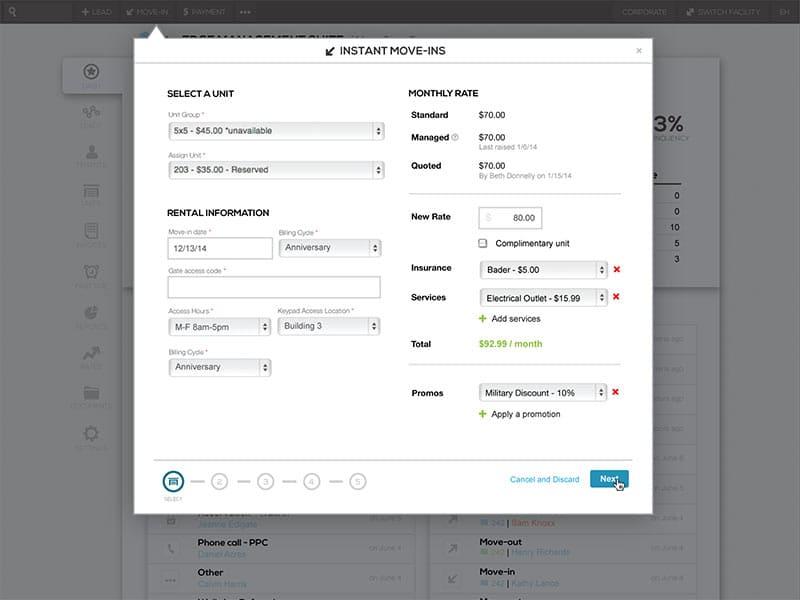This screenshot has width=800, height=600.
Task: Click the $92.99 / month total
Action: 510,344
